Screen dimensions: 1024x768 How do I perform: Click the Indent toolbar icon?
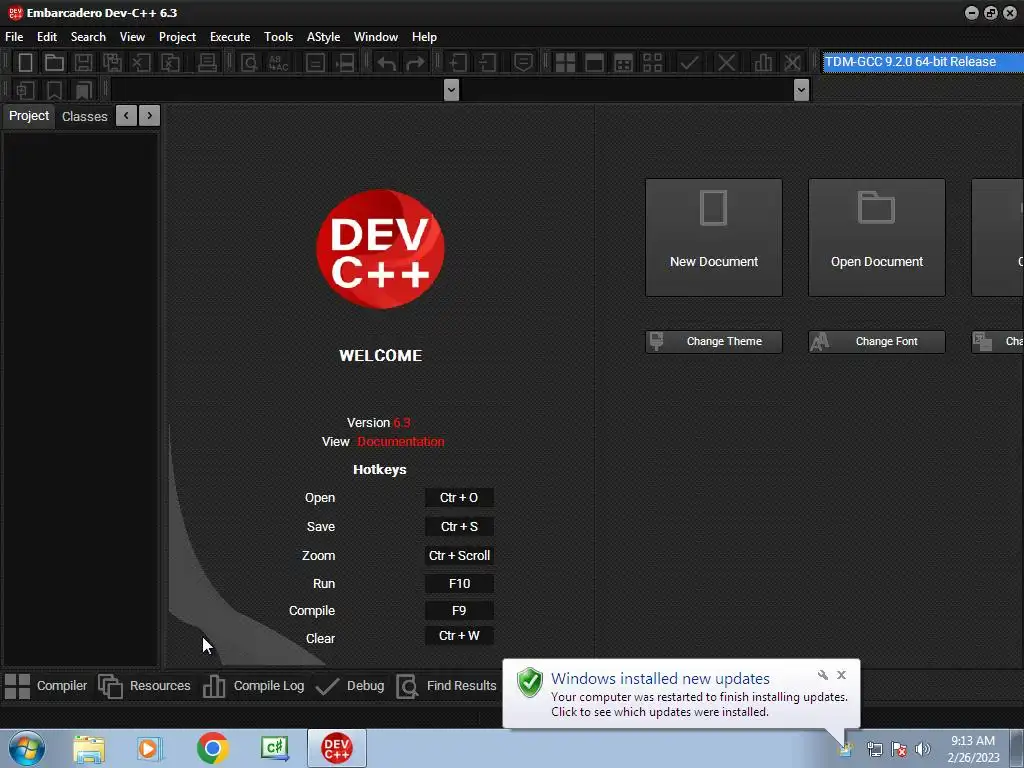[458, 63]
